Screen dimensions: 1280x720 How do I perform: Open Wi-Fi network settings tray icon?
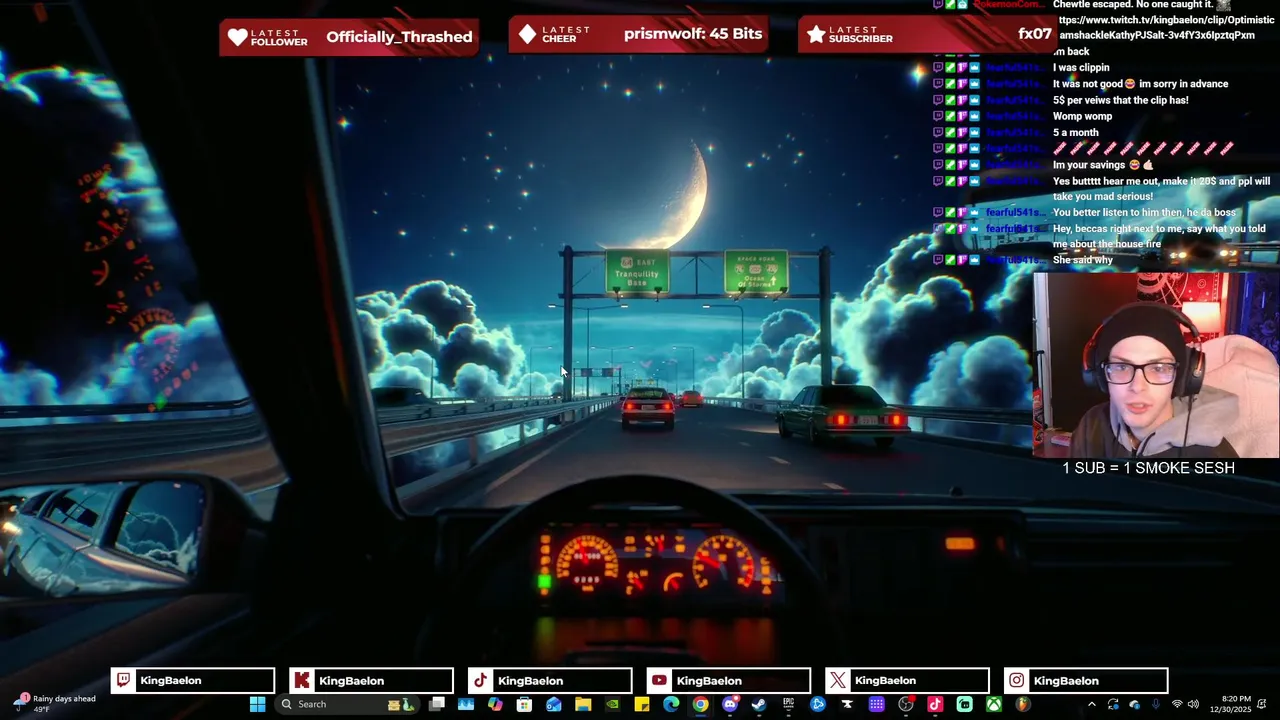[1177, 704]
